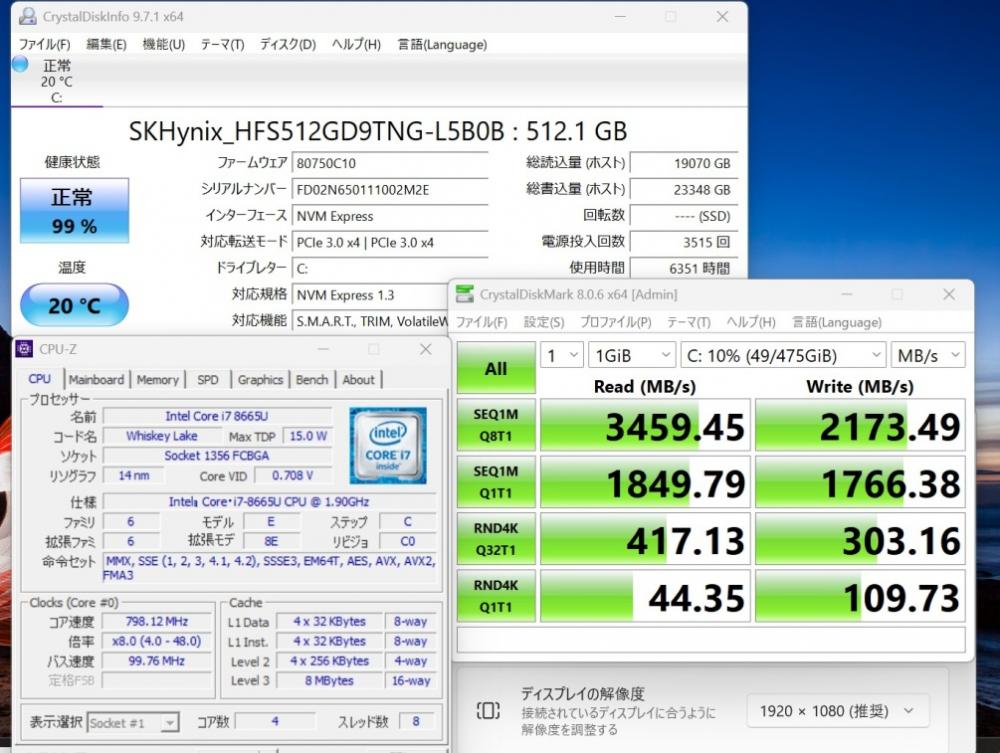This screenshot has width=1000, height=753.
Task: Switch to Mainboard tab in CPU-Z
Action: (x=96, y=379)
